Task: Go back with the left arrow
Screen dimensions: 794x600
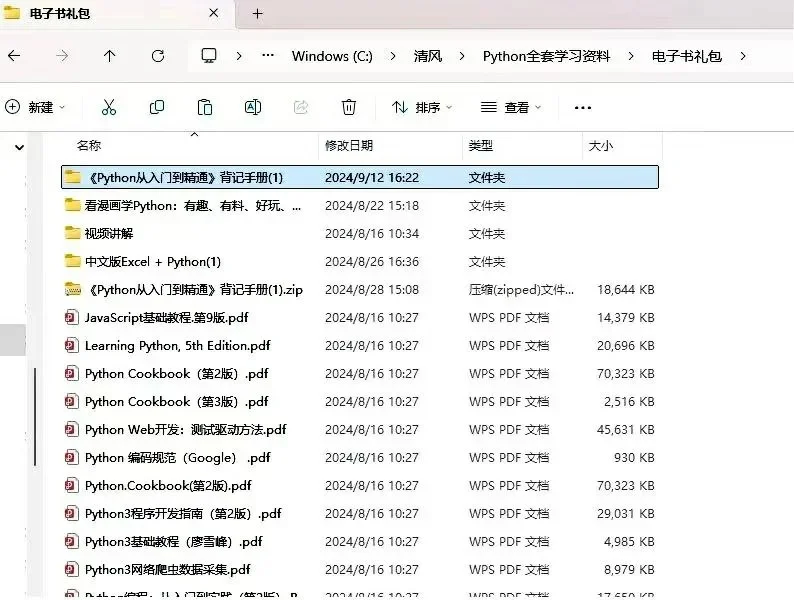Action: pyautogui.click(x=14, y=56)
